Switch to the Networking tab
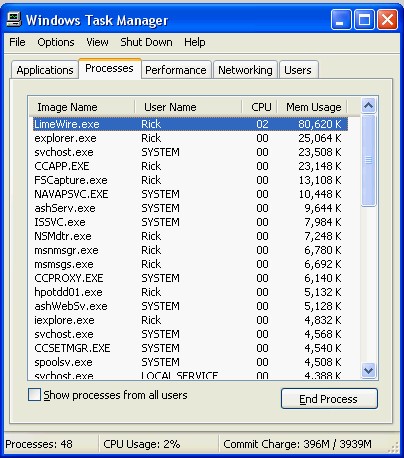Viewport: 404px width, 458px height. (245, 70)
